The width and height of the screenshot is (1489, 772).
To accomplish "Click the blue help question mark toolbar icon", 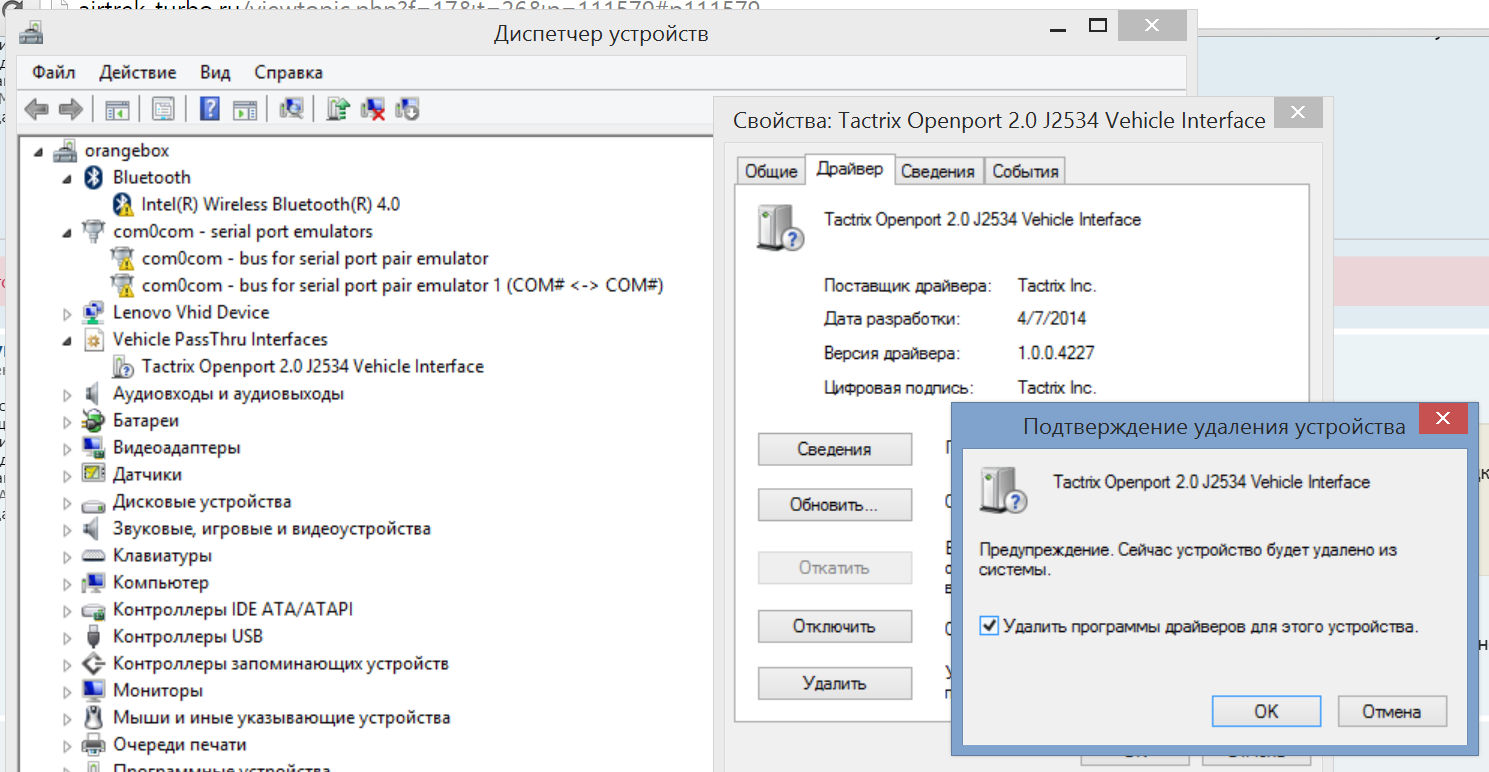I will click(209, 109).
